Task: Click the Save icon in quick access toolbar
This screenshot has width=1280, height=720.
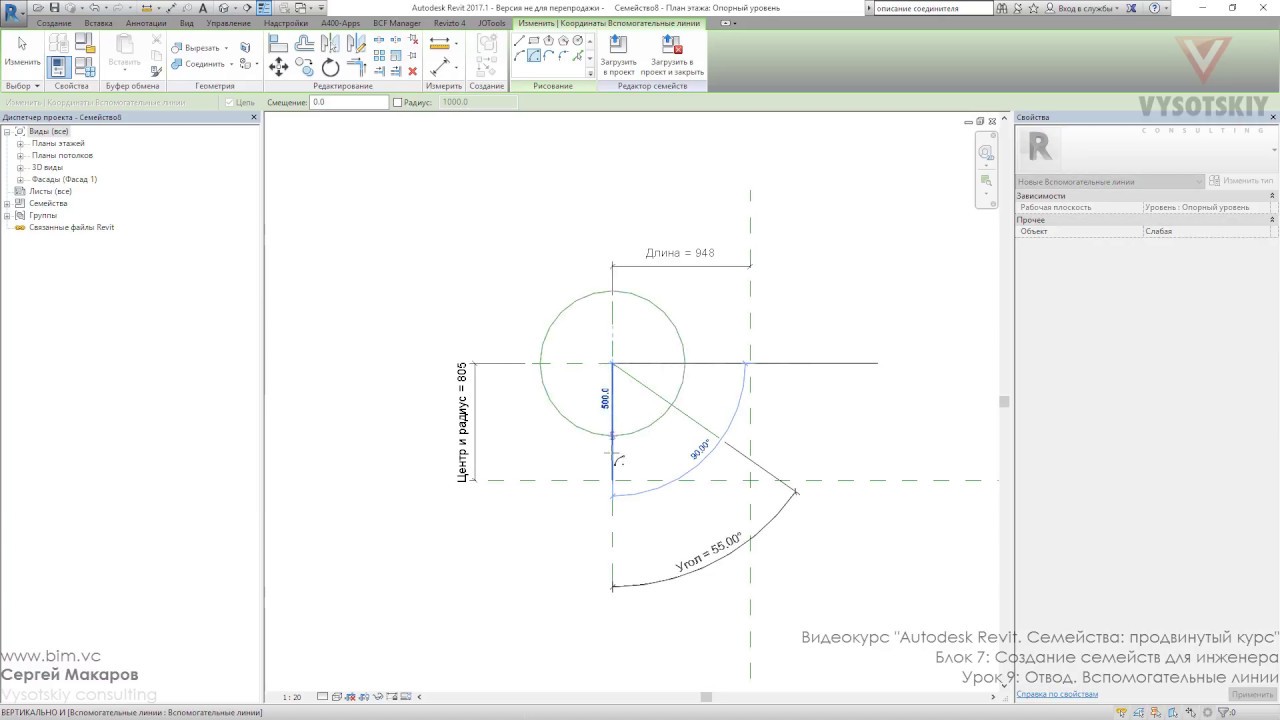Action: [57, 8]
